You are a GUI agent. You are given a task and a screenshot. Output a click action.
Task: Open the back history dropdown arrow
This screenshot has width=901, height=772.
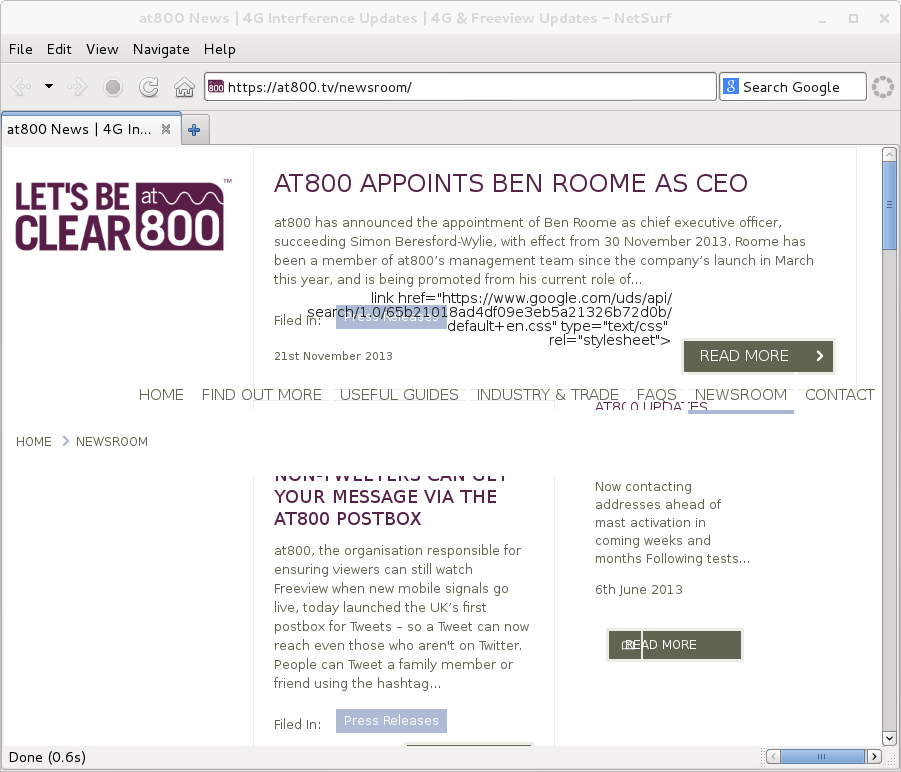tap(48, 87)
